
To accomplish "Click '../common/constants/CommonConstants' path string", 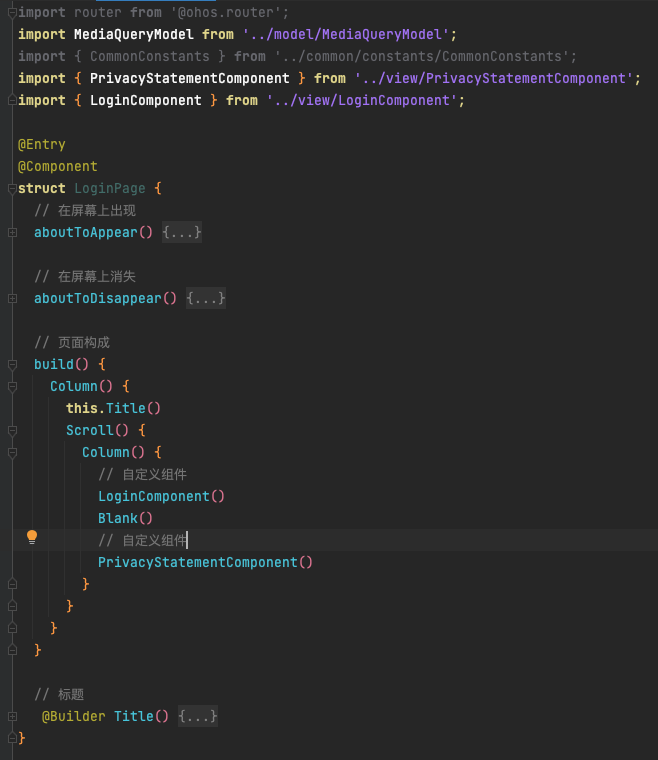I will point(422,56).
